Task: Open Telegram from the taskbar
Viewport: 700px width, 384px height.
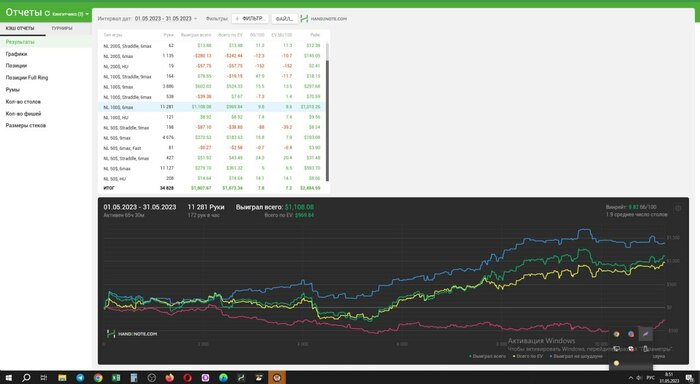Action: (80, 378)
